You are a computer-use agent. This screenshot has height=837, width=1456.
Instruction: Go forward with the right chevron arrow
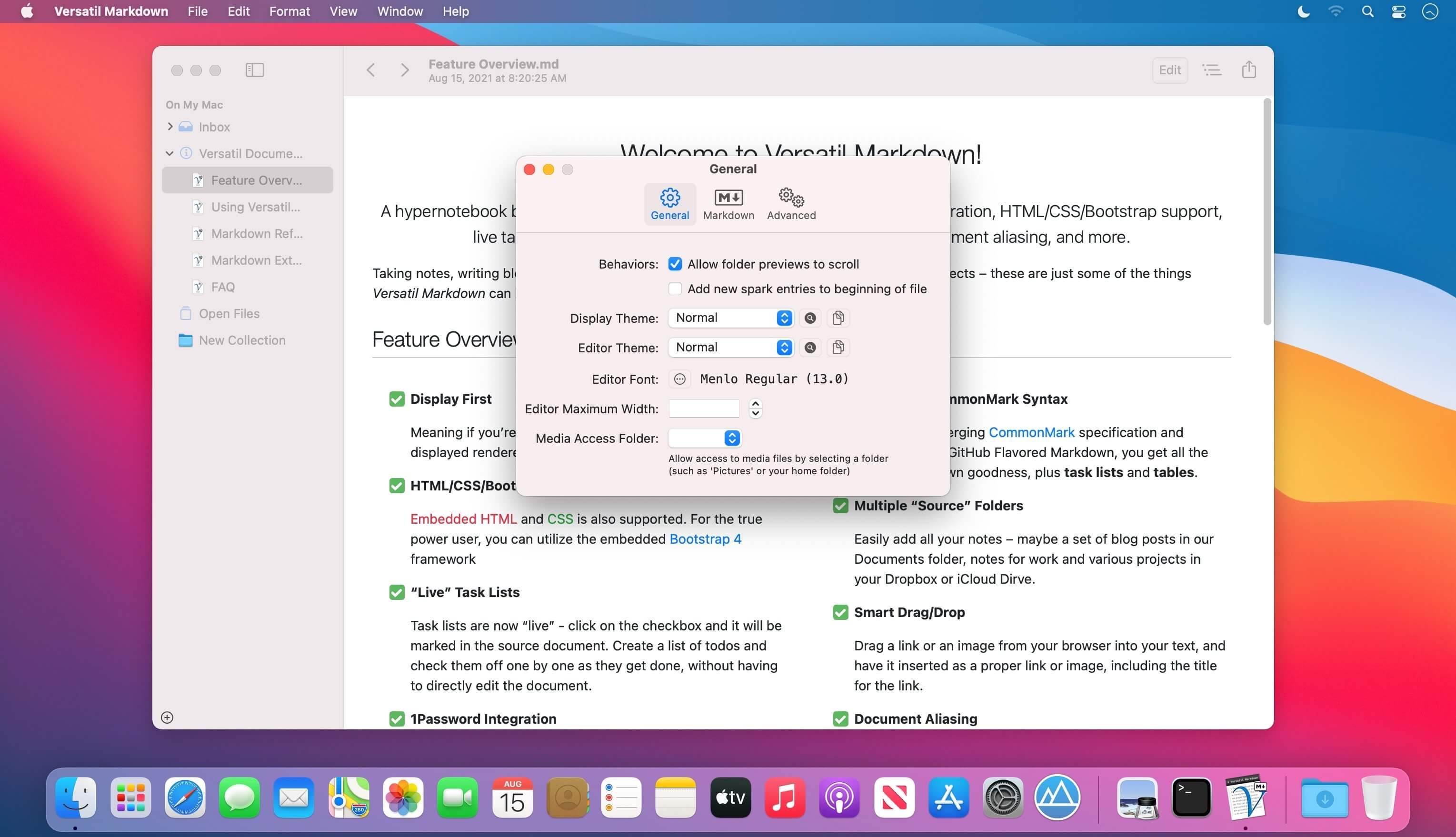[x=405, y=70]
